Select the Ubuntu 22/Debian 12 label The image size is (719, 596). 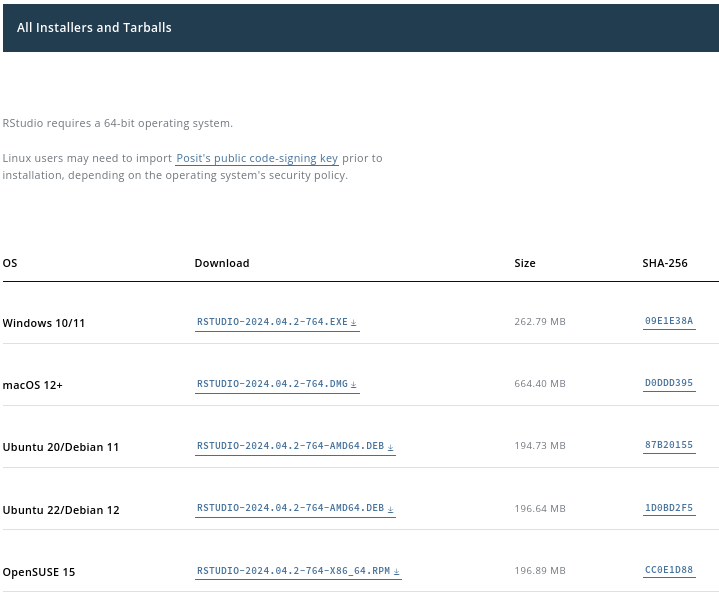click(x=61, y=510)
